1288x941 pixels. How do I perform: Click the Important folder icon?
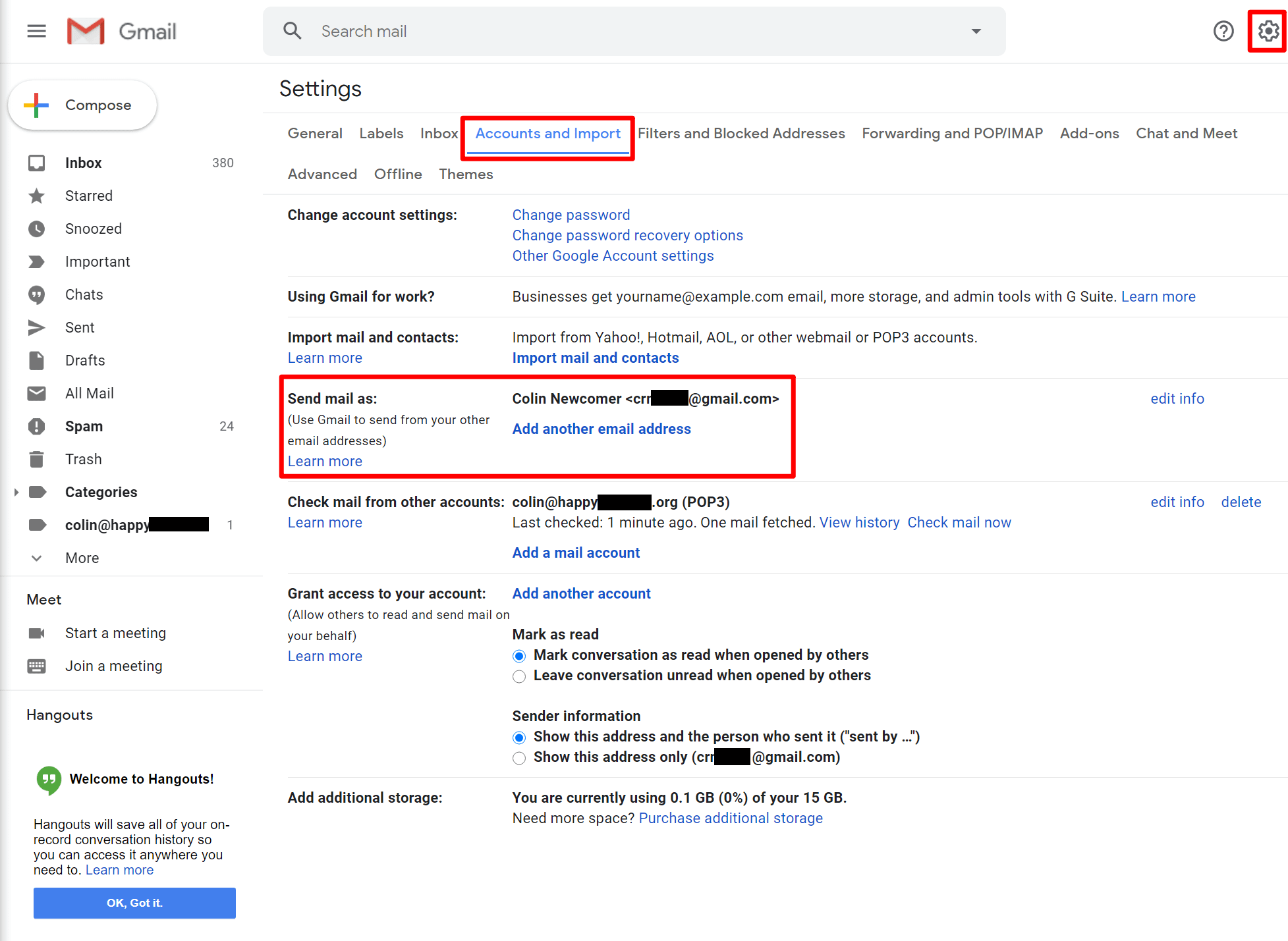(x=37, y=261)
